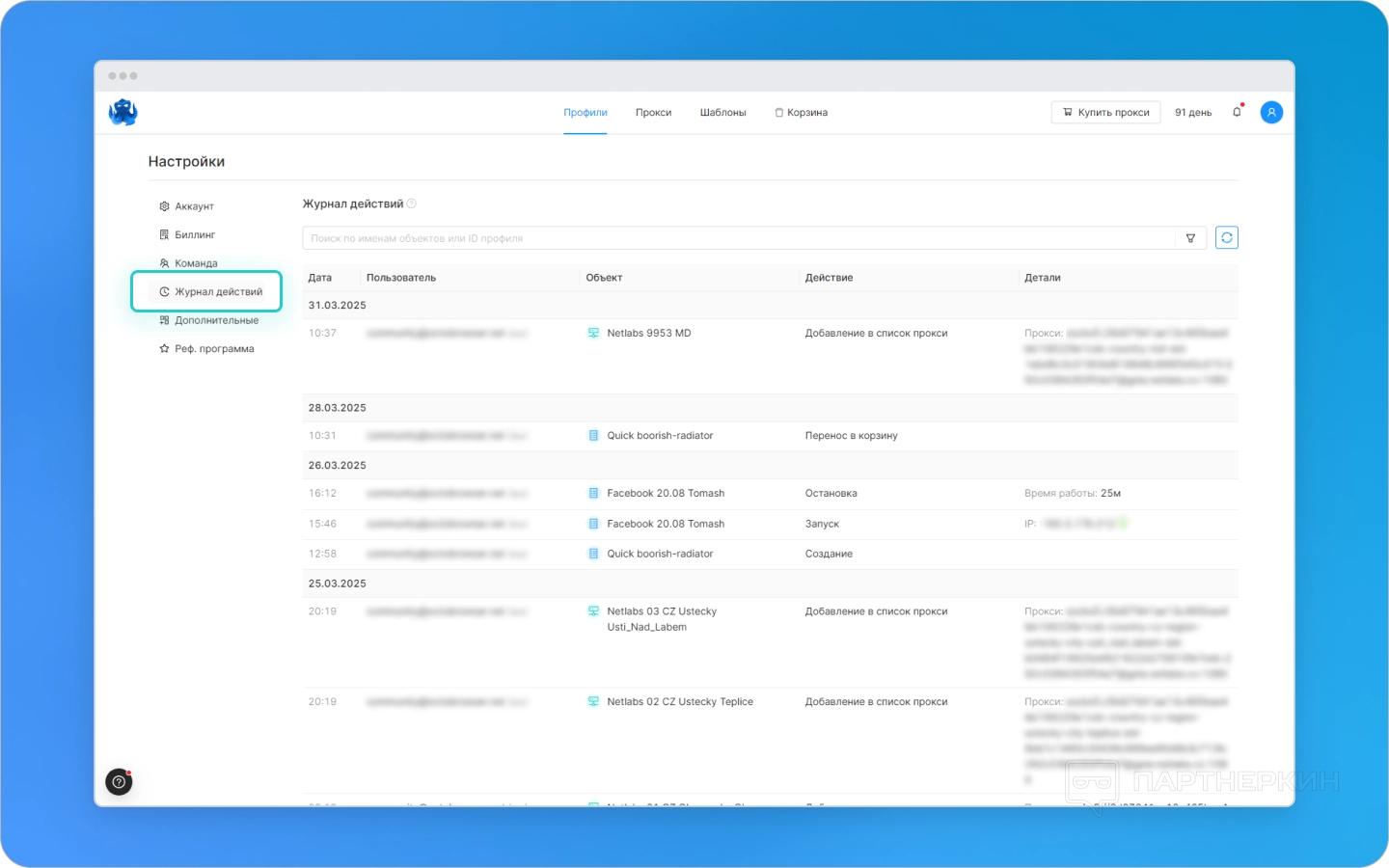Switch to the Прокси tab
The width and height of the screenshot is (1389, 868).
(653, 113)
